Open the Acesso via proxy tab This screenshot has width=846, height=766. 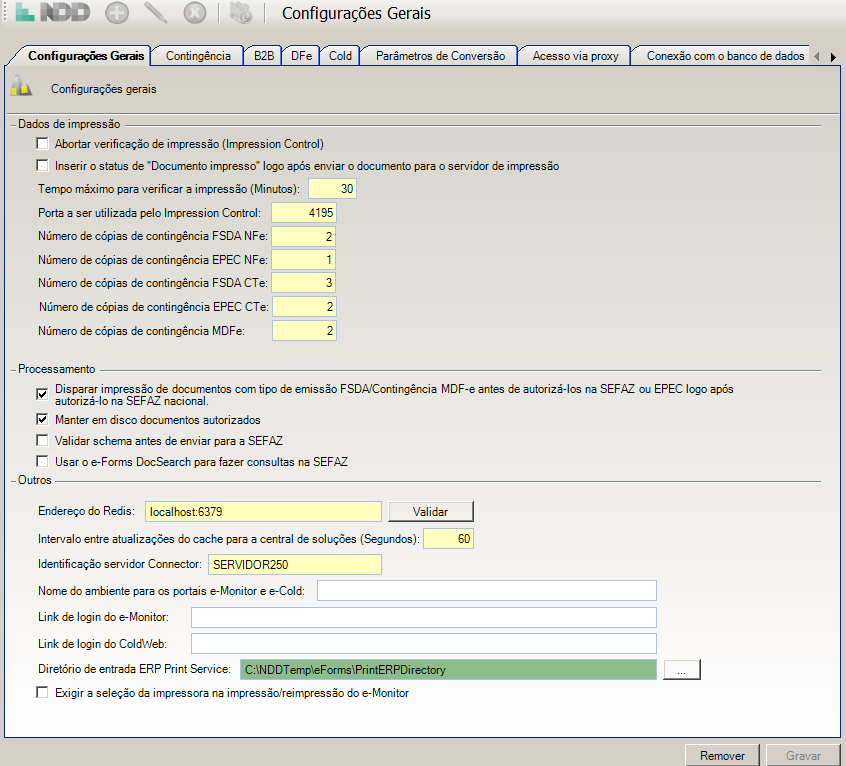[575, 56]
